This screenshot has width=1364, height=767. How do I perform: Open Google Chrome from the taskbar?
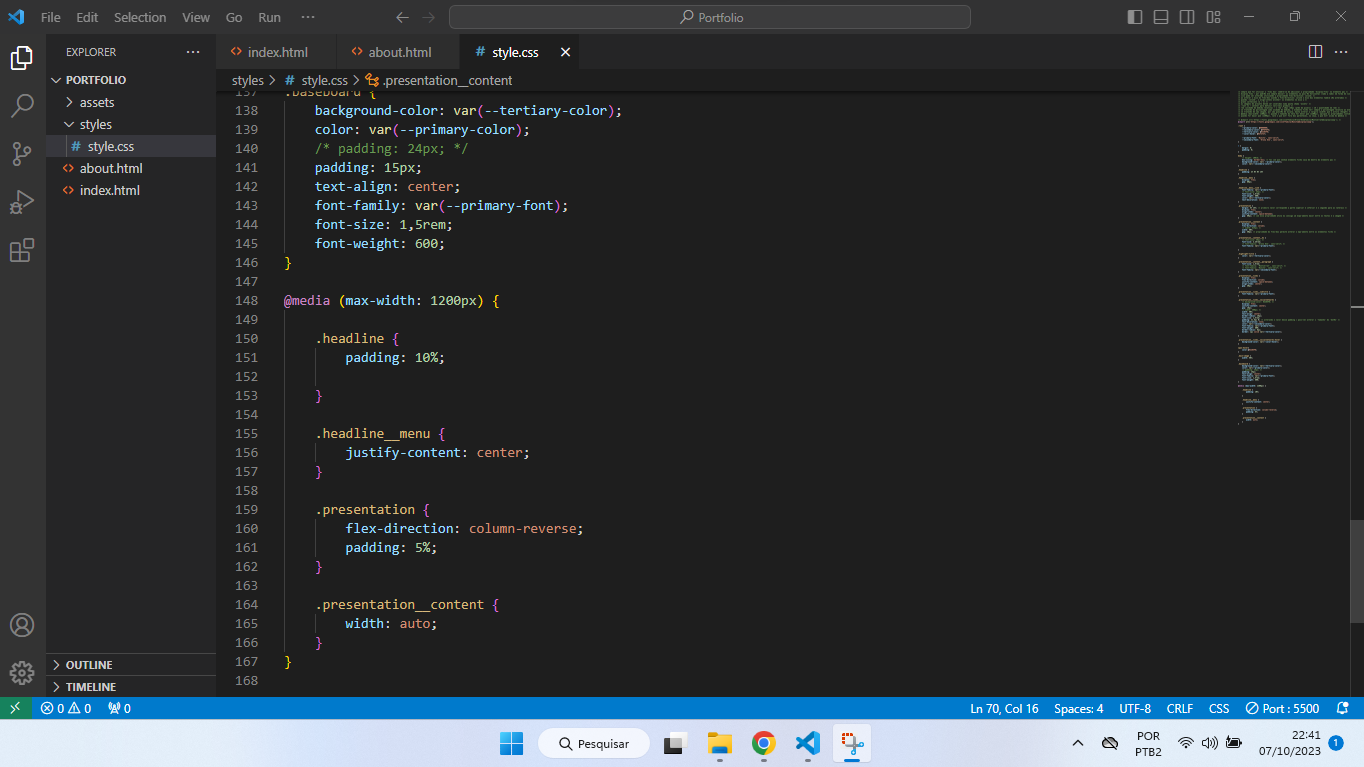click(x=764, y=743)
